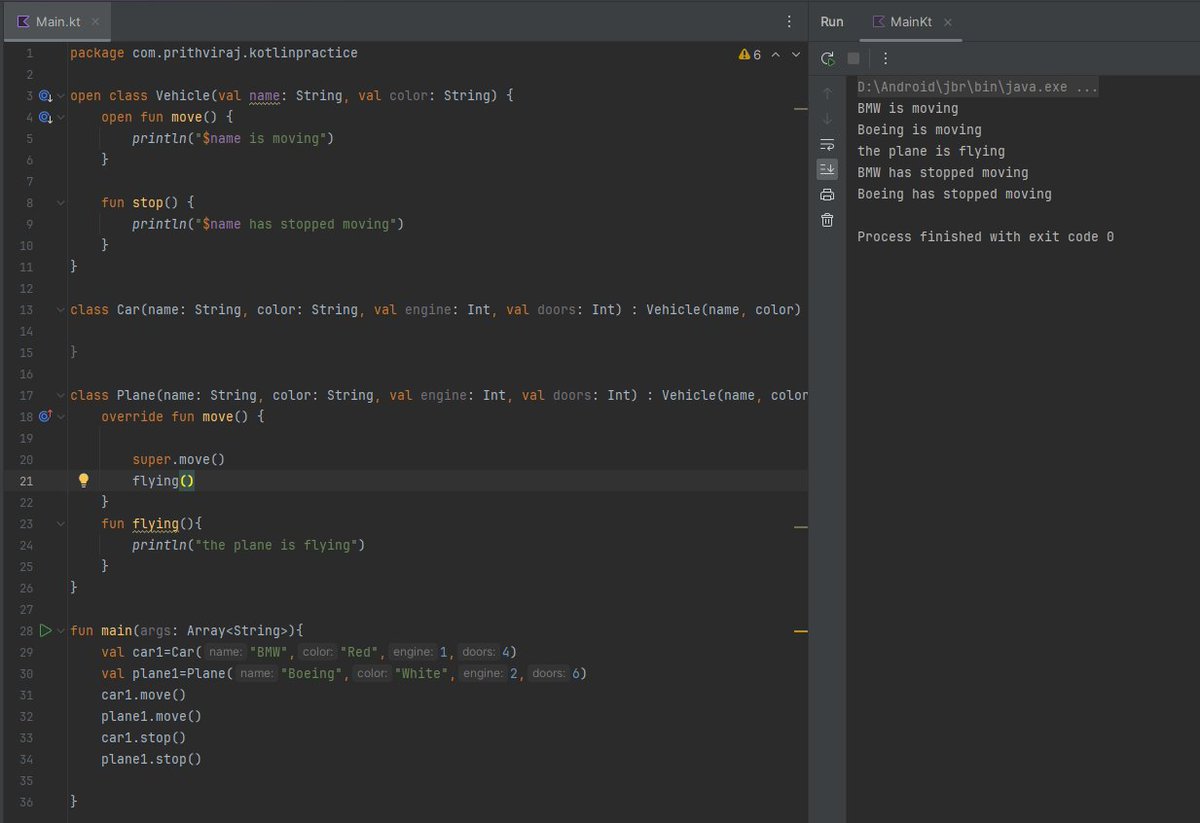Collapse Plane class fold arrow line 17

point(61,395)
